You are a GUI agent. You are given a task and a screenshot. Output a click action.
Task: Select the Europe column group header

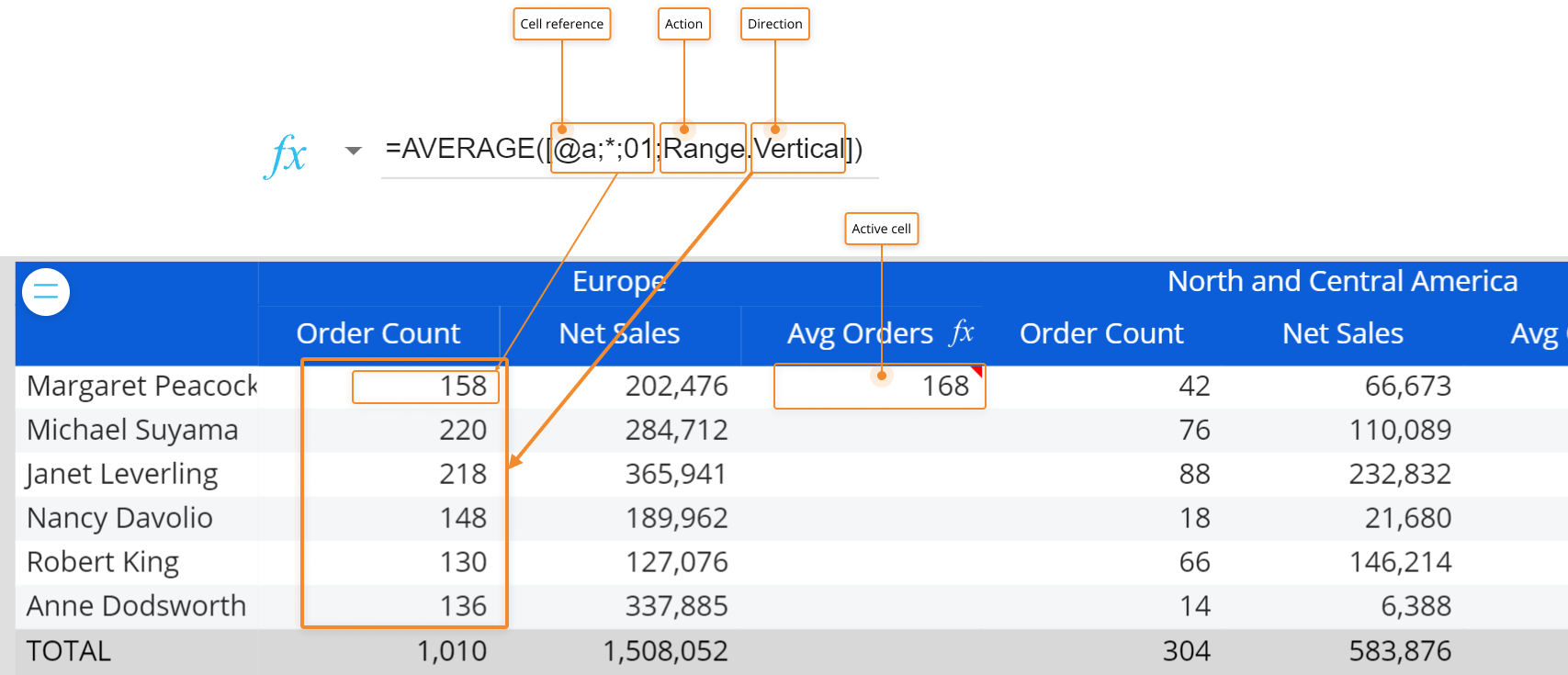pos(618,282)
